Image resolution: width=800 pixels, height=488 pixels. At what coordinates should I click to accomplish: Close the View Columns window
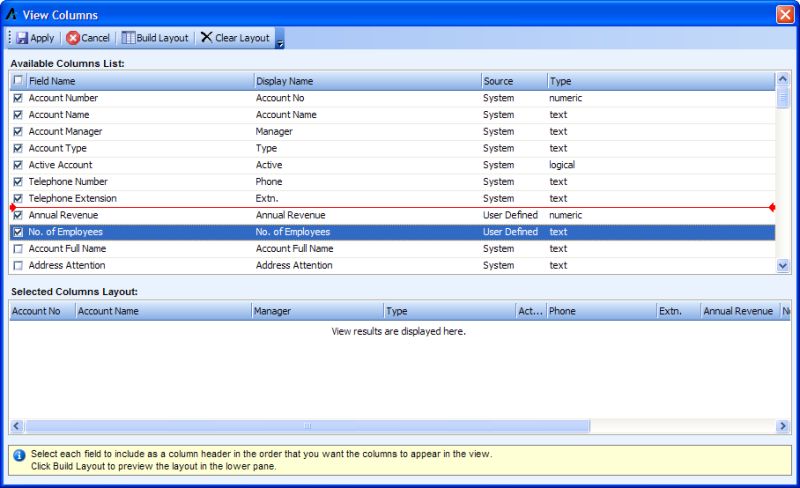785,14
